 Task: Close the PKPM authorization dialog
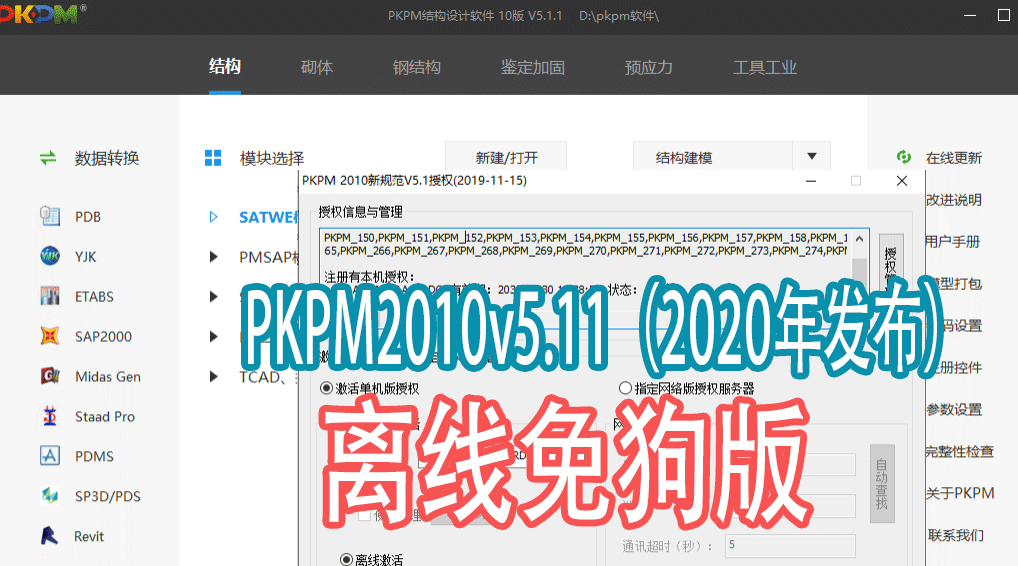902,180
